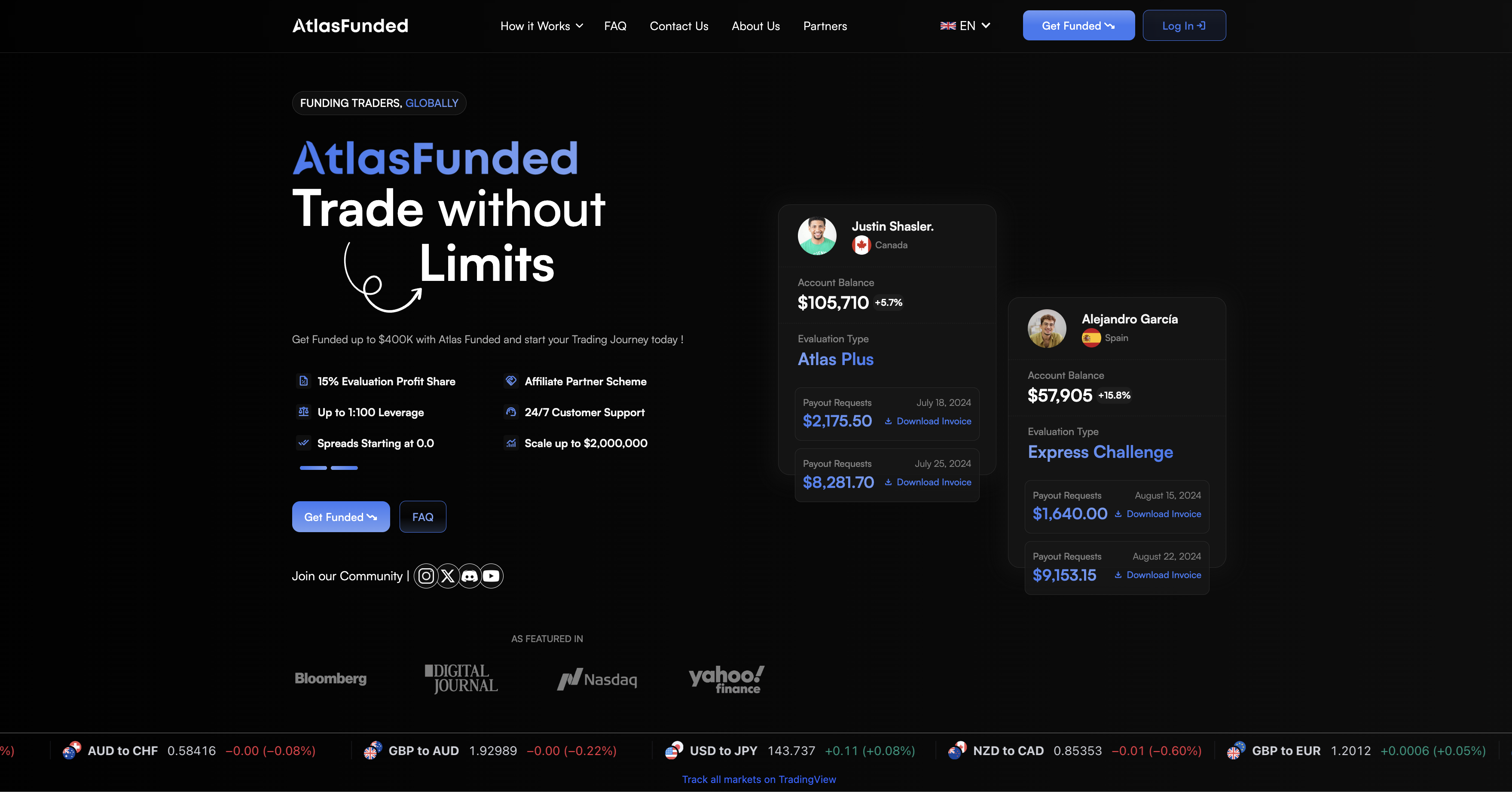Click the $57,905 account balance
This screenshot has height=792, width=1512.
click(x=1060, y=396)
